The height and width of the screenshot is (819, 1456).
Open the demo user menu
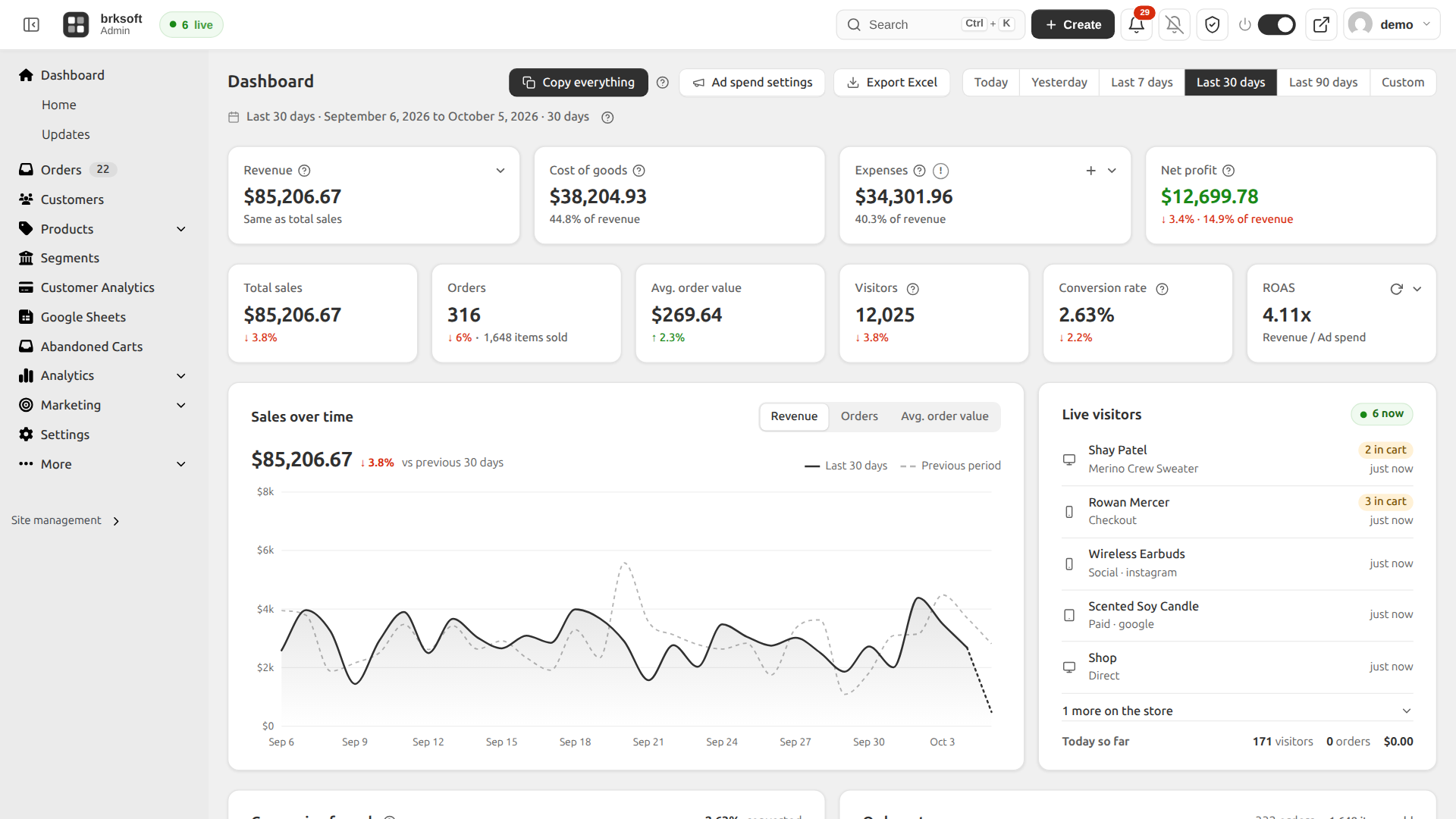pos(1392,25)
